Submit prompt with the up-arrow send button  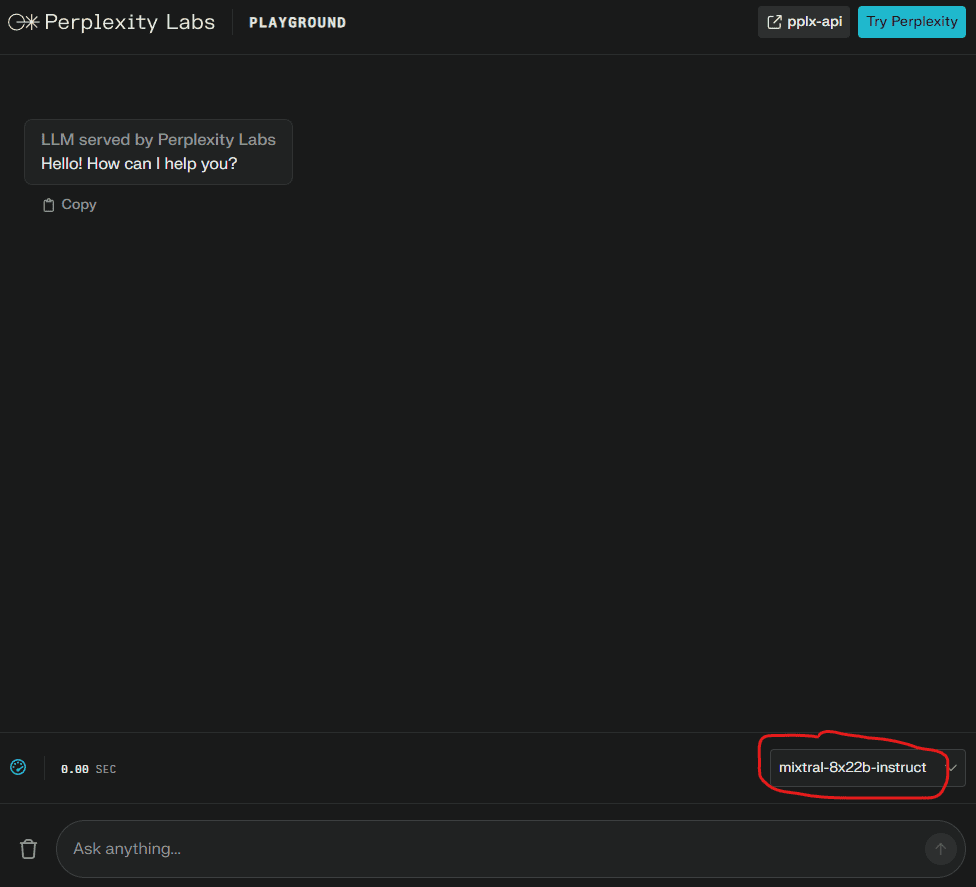941,849
